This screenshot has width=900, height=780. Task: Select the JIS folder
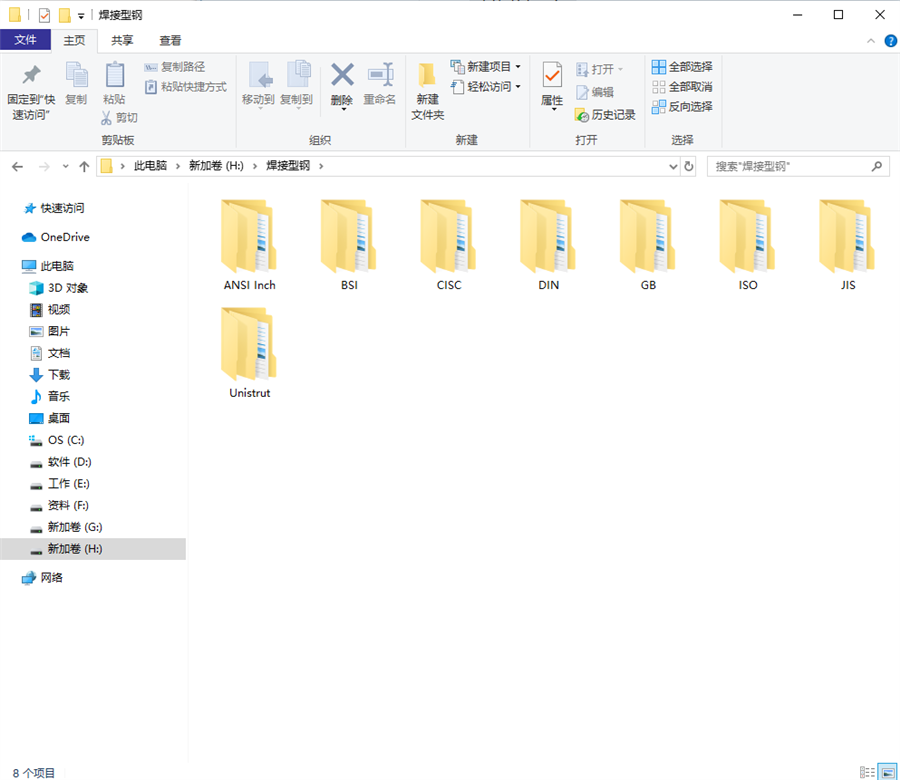tap(848, 245)
